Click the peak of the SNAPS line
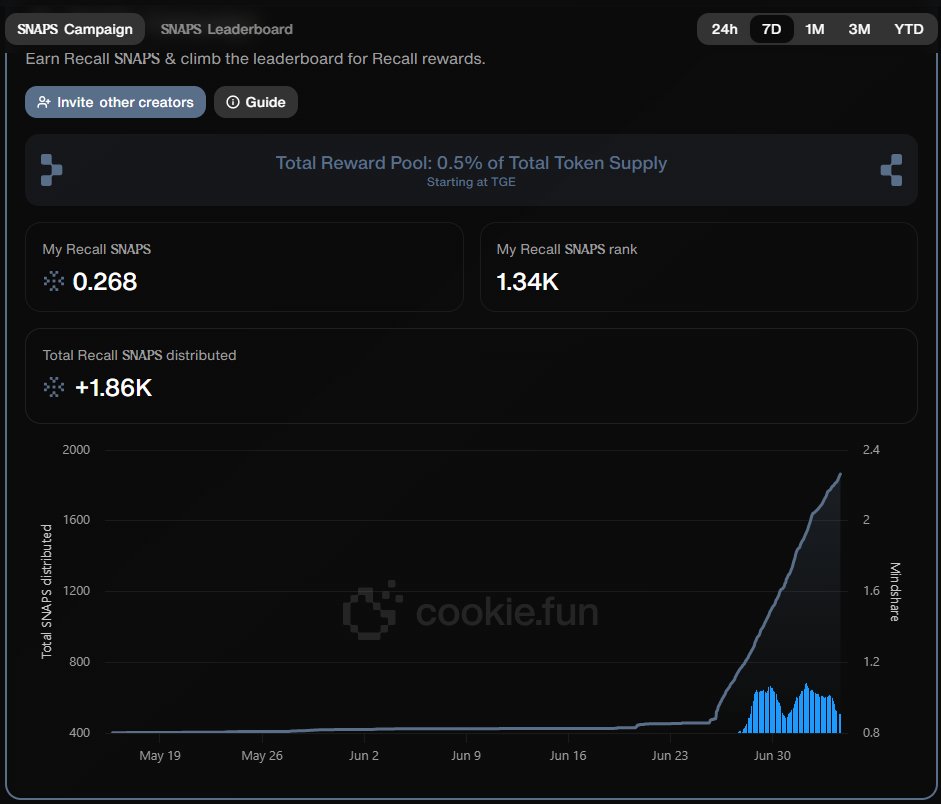 click(840, 474)
